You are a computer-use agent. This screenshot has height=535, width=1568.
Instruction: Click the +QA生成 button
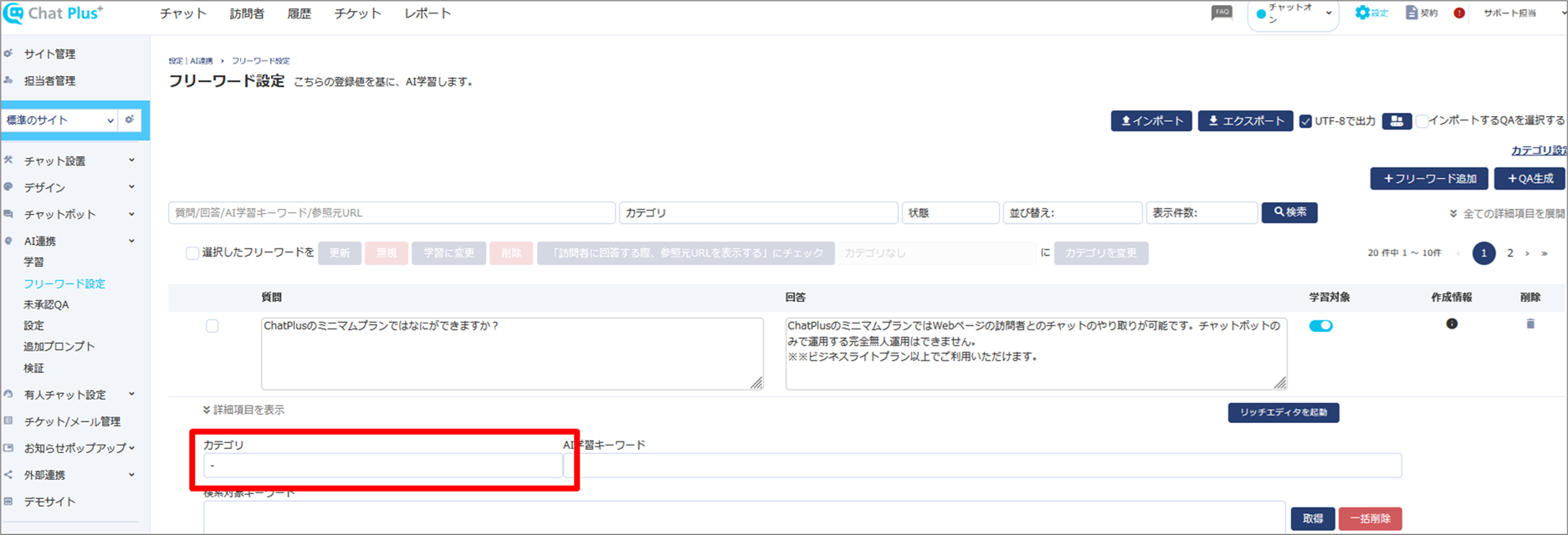tap(1530, 178)
